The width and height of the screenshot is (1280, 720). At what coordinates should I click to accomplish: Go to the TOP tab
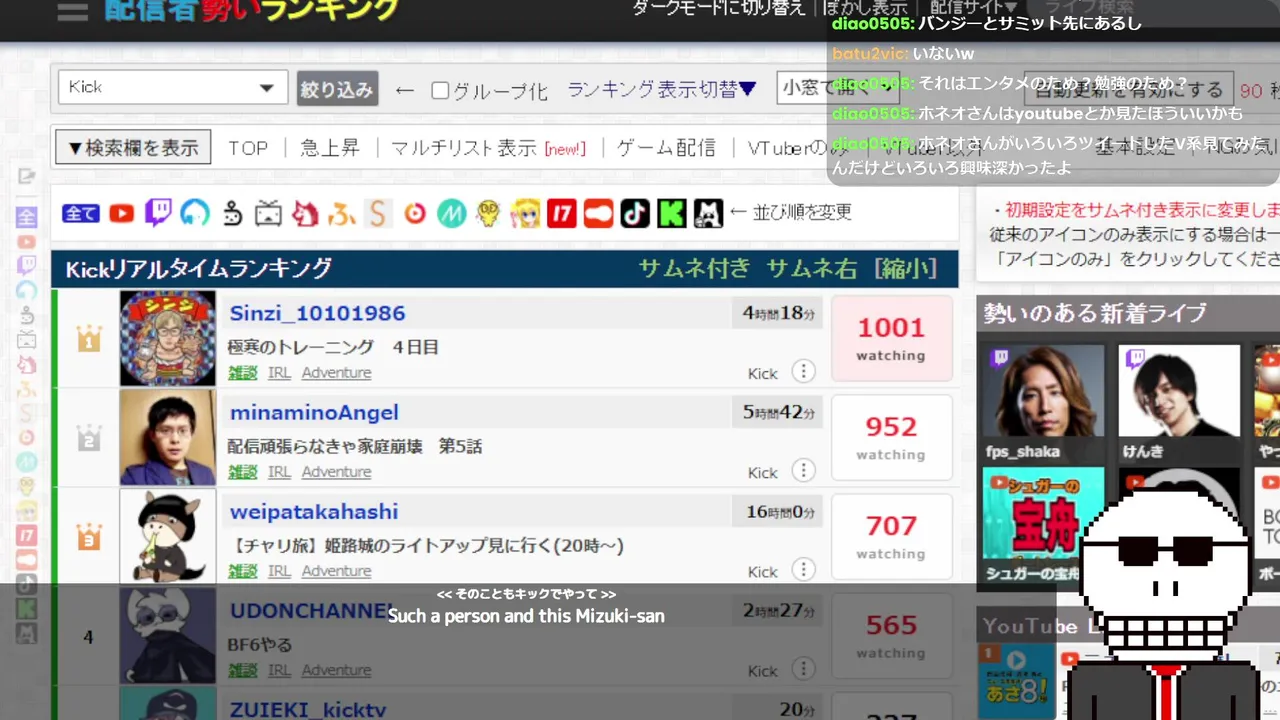248,148
